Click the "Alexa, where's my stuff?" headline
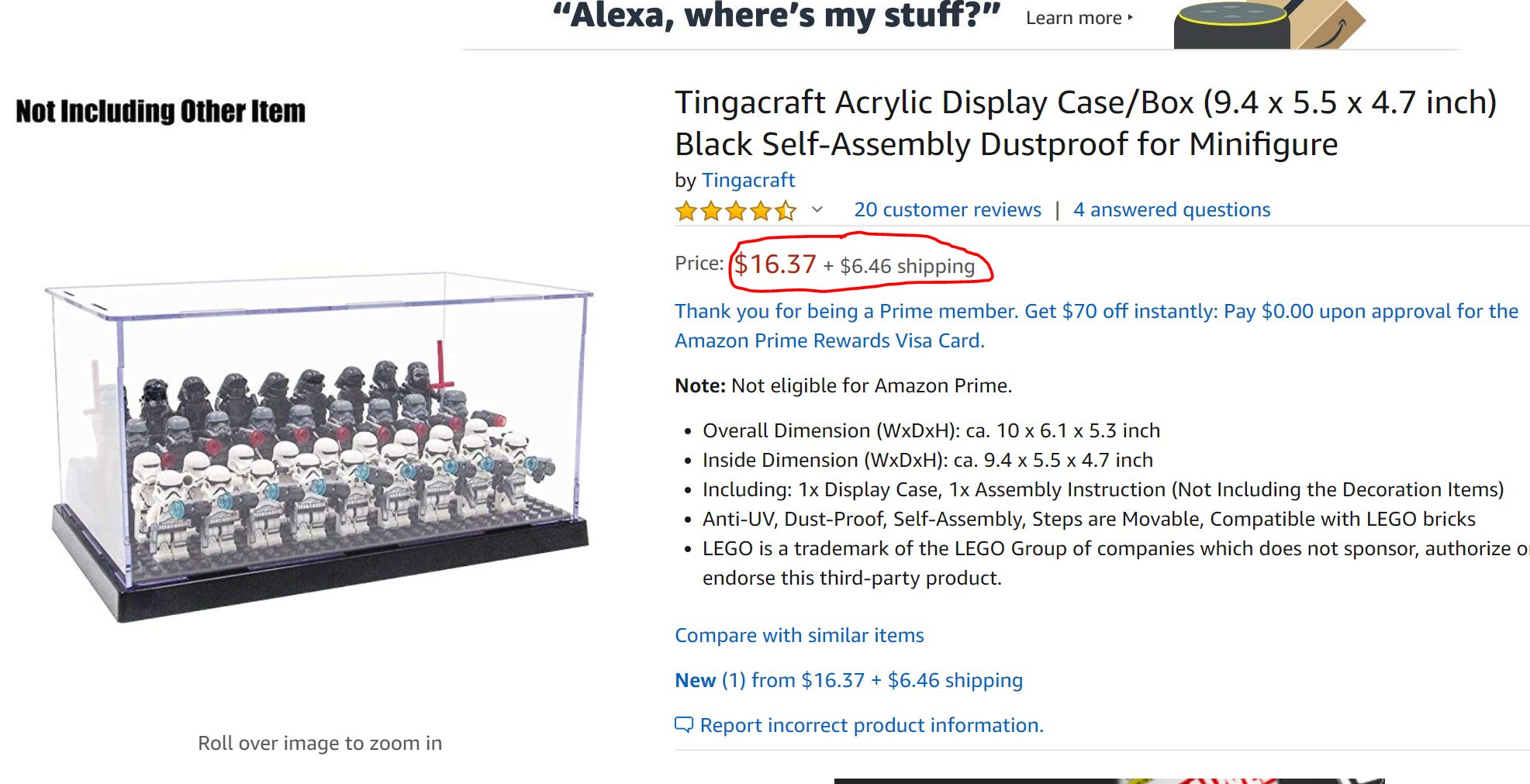The image size is (1530, 784). pos(775,17)
